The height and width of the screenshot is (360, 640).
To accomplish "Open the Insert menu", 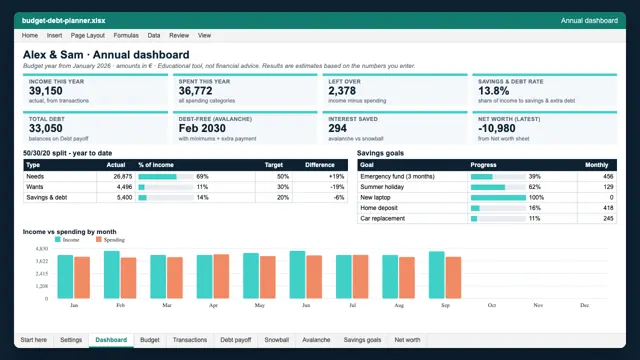I will tap(54, 36).
